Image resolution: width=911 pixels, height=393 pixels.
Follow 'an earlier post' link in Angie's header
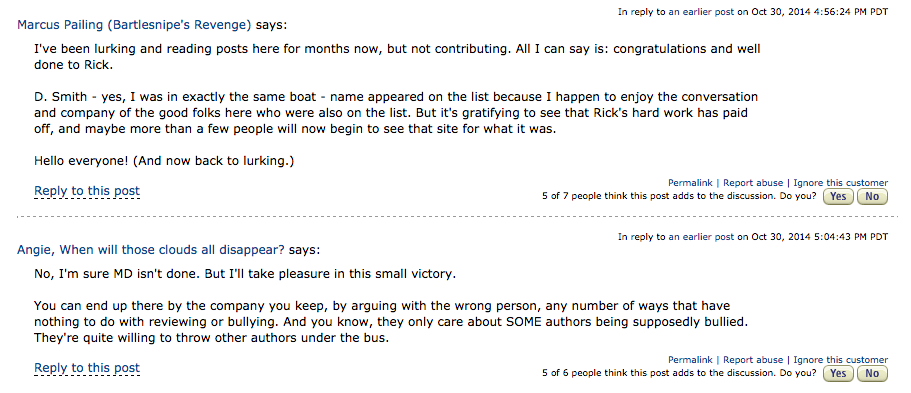click(701, 237)
